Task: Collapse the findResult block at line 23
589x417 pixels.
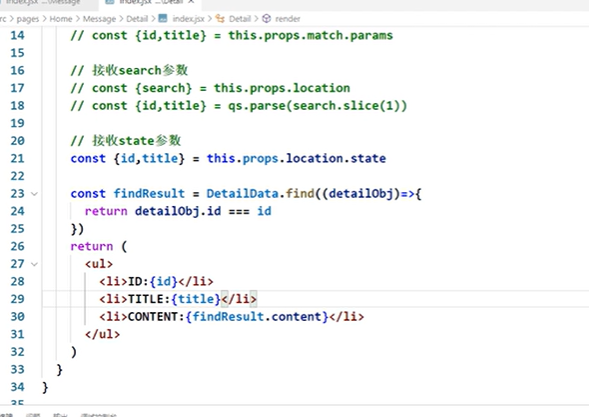Action: click(34, 194)
